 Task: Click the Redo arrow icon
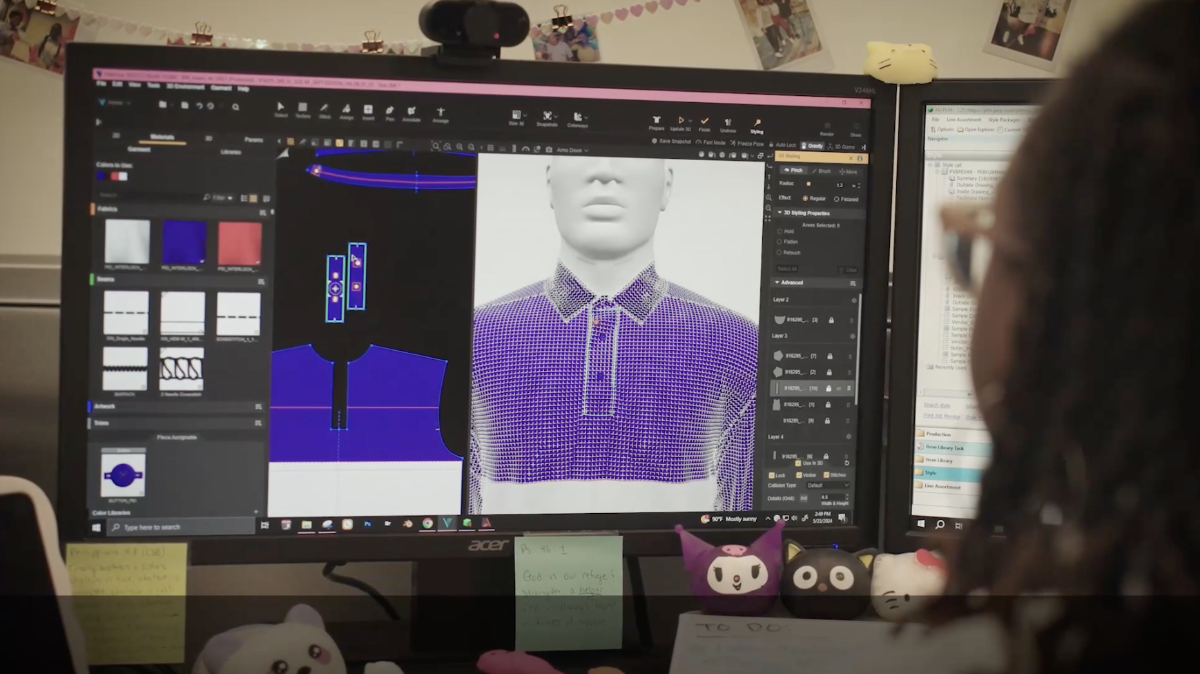pyautogui.click(x=211, y=106)
